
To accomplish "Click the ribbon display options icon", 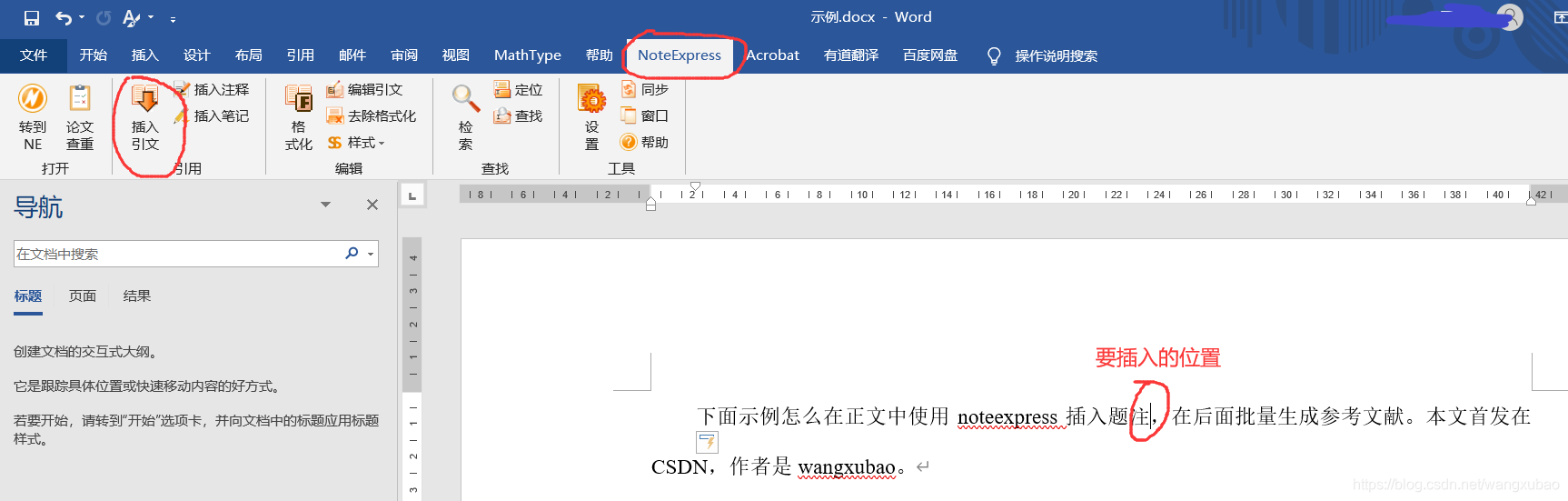I will [x=1560, y=17].
